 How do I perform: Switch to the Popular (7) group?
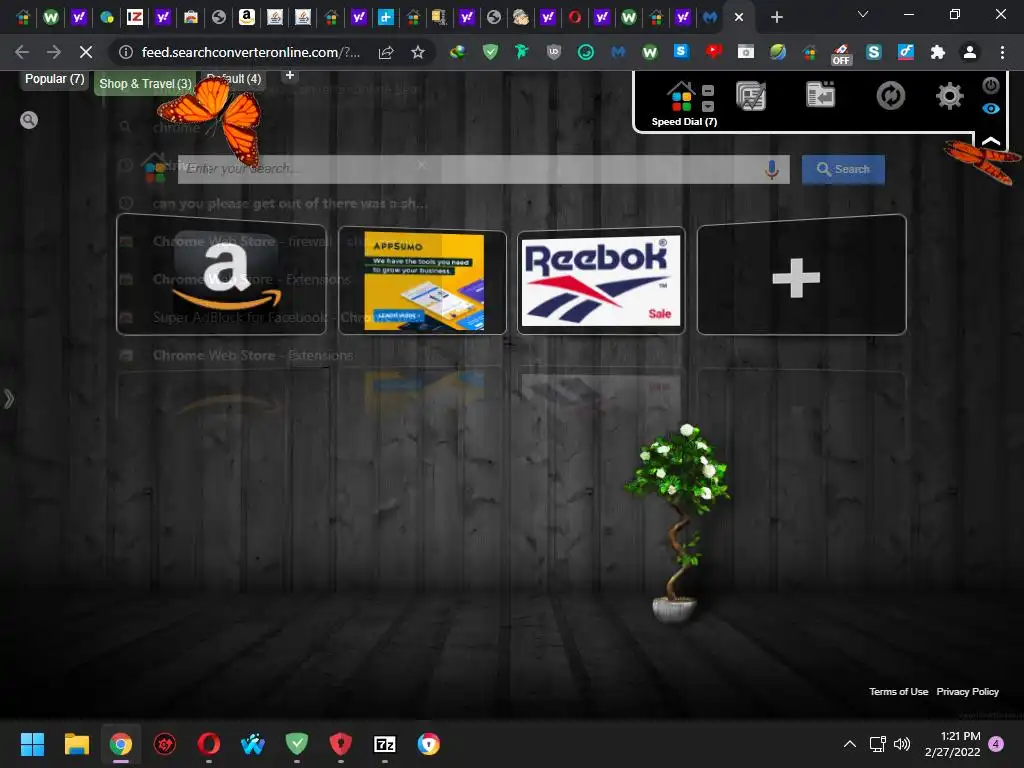pos(54,79)
